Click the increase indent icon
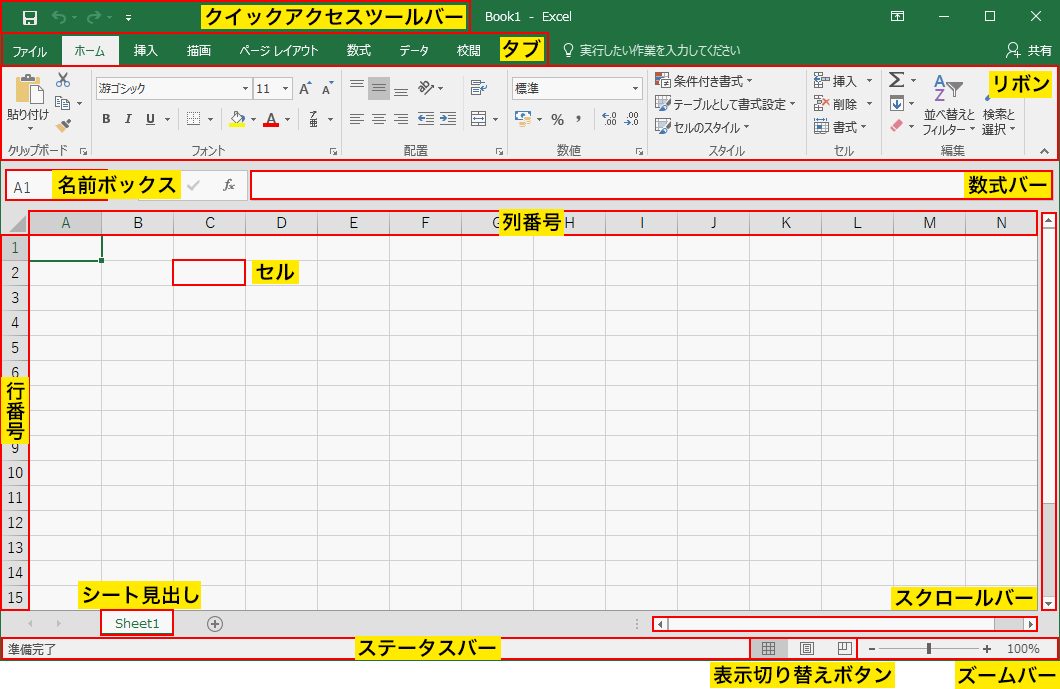The width and height of the screenshot is (1060, 689). (x=448, y=119)
